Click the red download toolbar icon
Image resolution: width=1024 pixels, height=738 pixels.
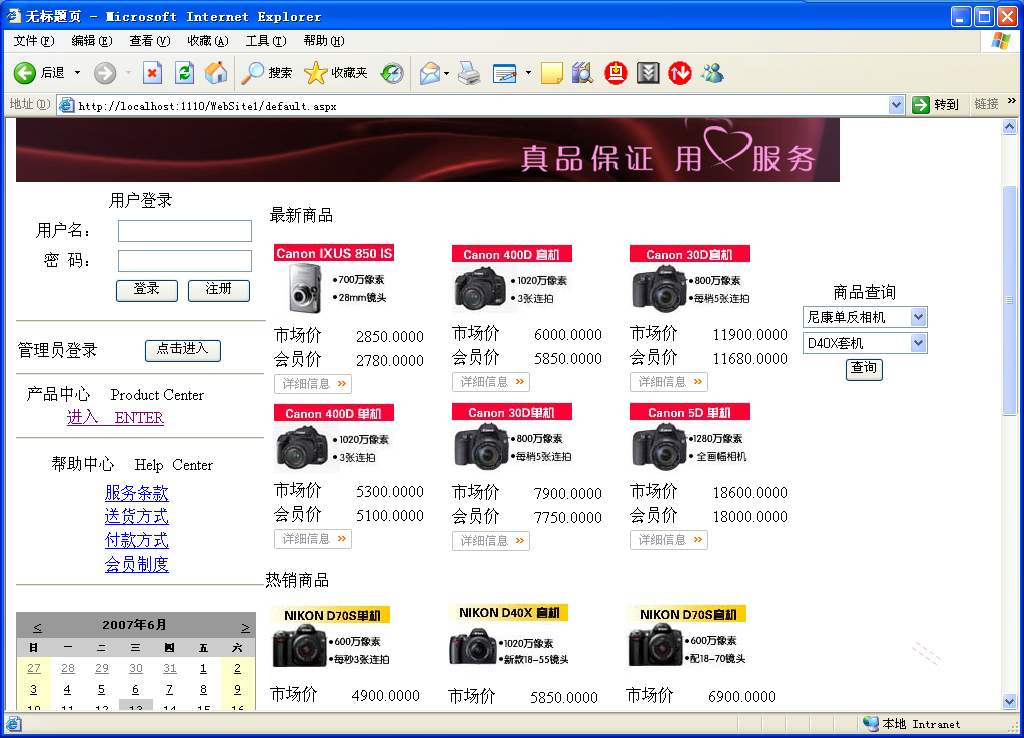pos(615,73)
